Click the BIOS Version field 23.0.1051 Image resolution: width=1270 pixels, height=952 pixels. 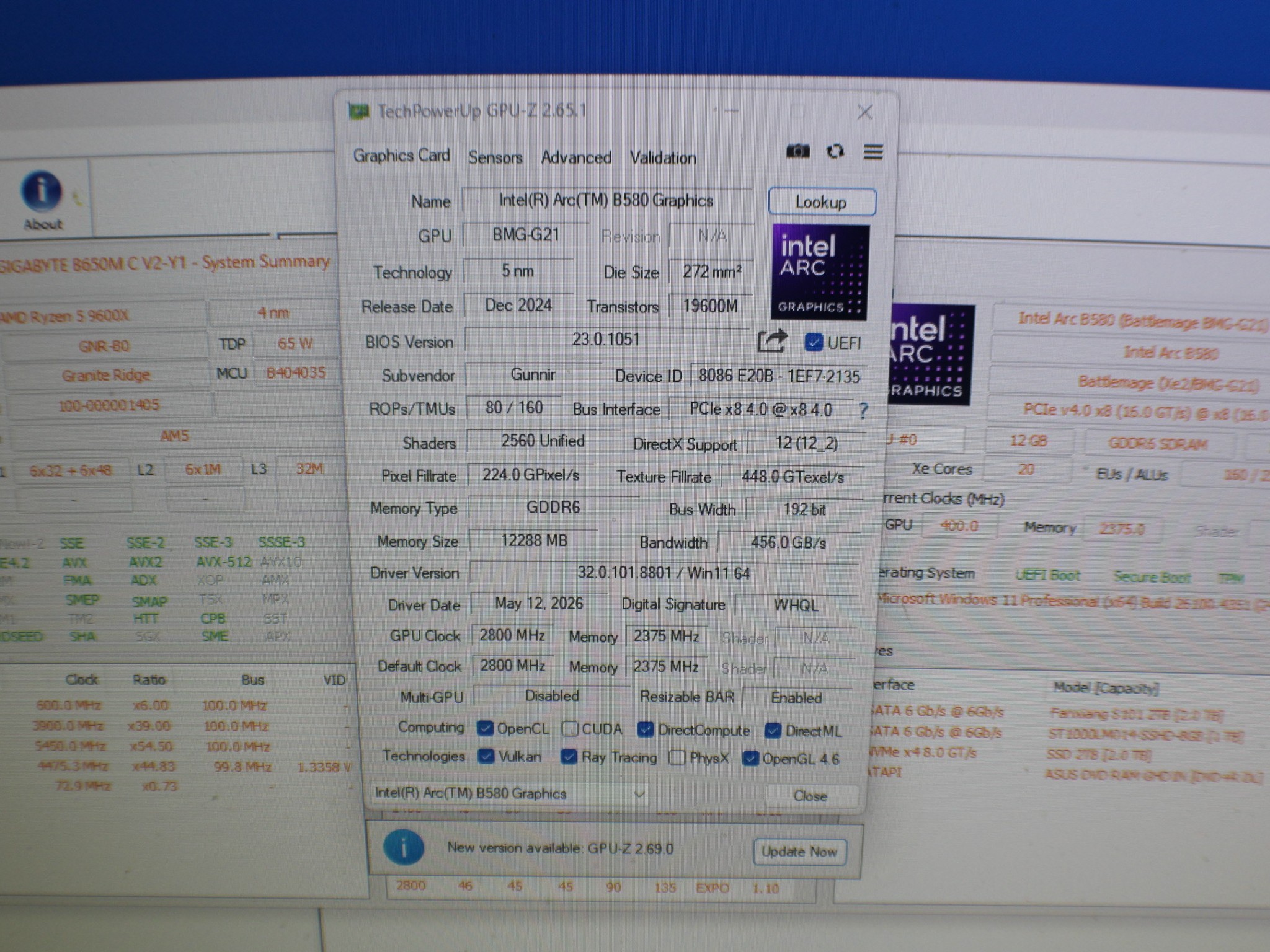click(606, 339)
